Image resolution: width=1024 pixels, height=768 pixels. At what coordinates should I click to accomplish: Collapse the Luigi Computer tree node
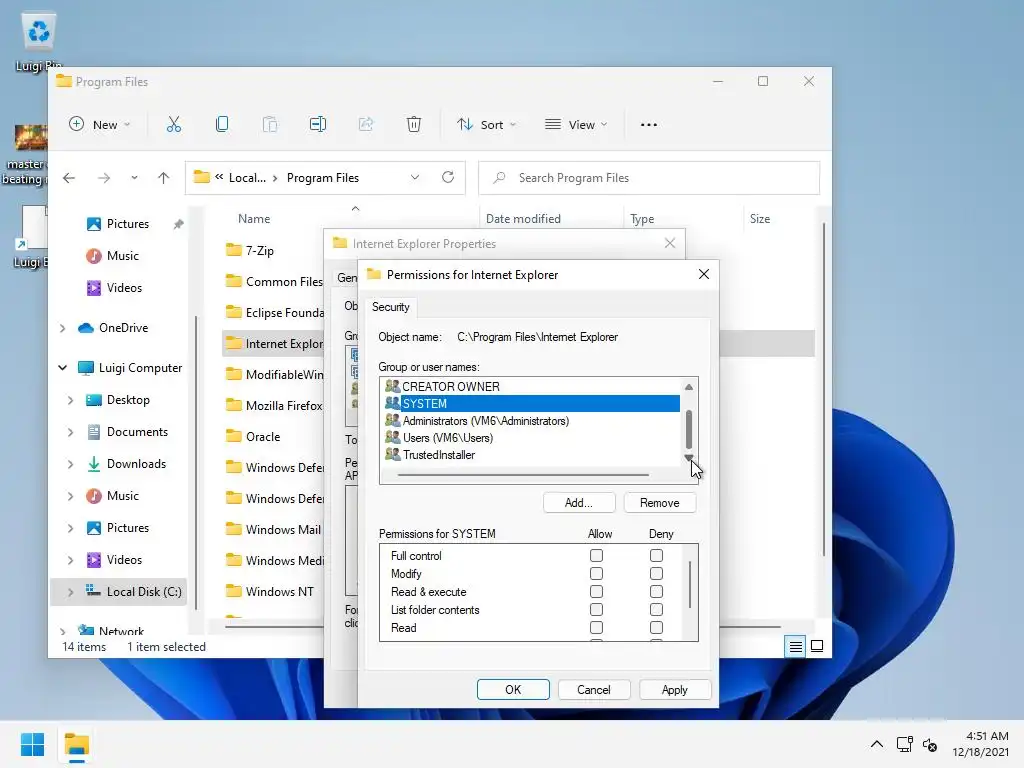(63, 368)
